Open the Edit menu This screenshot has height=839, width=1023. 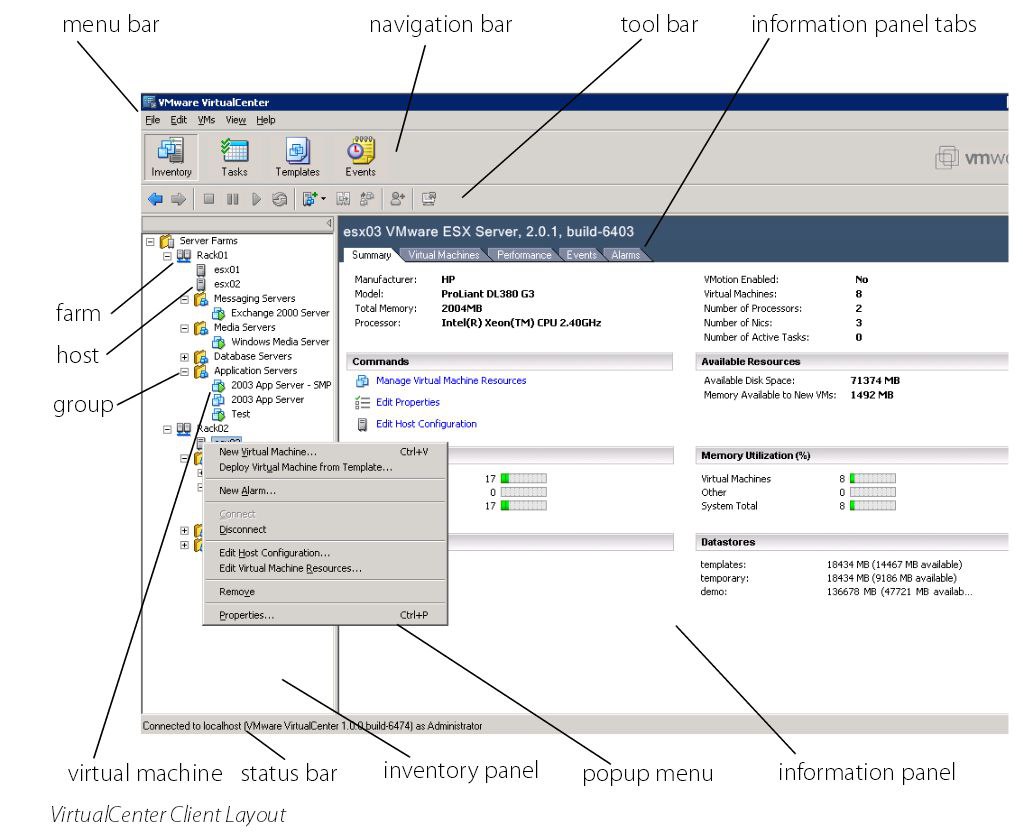(179, 120)
